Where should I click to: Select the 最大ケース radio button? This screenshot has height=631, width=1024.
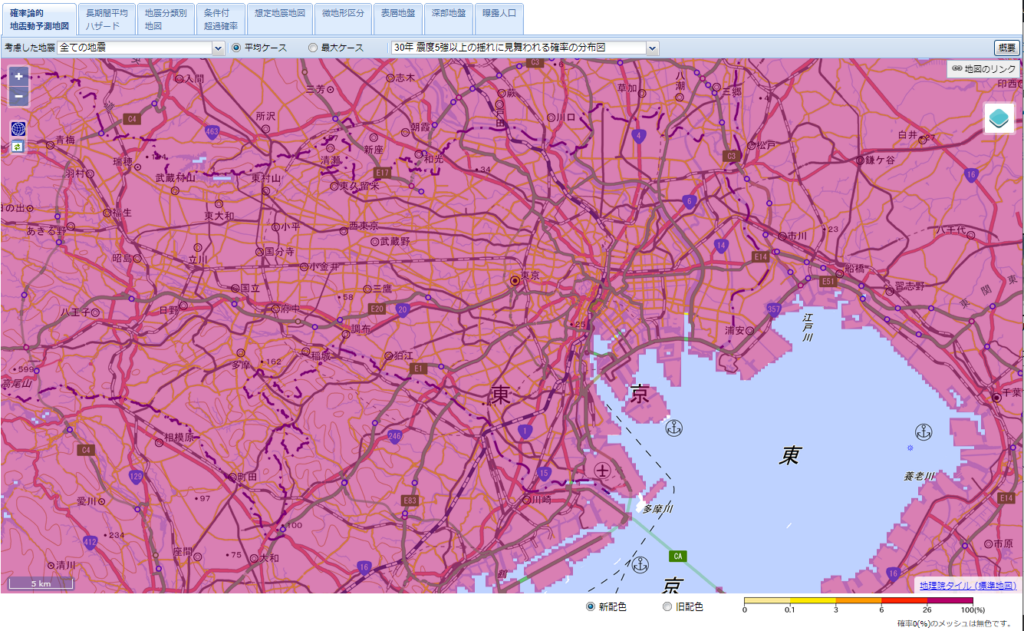point(313,47)
